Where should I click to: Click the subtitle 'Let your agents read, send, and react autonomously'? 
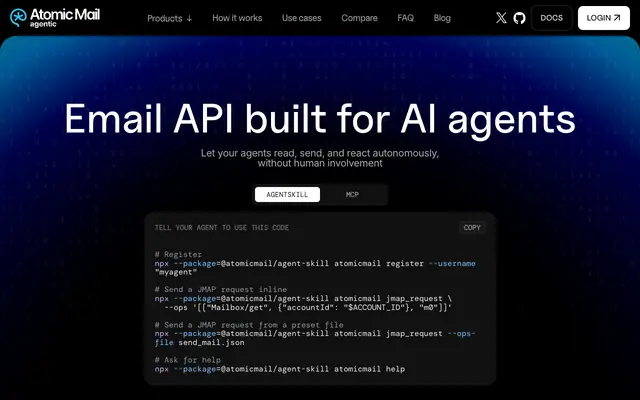click(320, 153)
